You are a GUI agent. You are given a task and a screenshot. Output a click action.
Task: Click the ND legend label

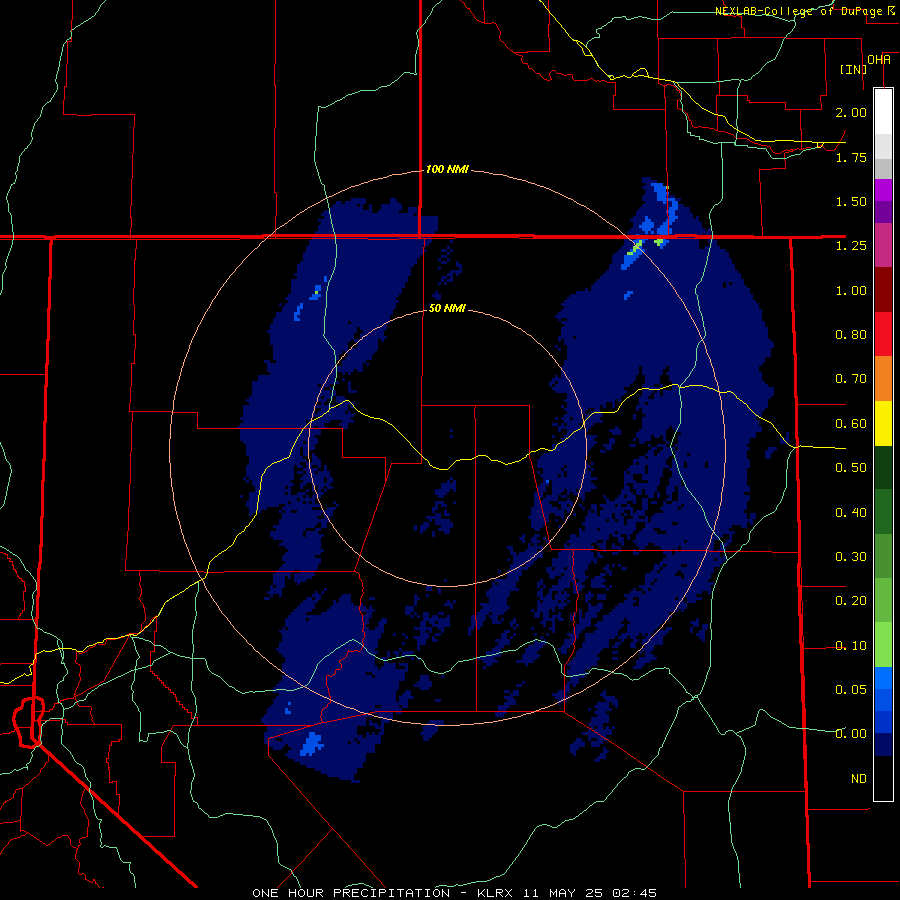(859, 778)
